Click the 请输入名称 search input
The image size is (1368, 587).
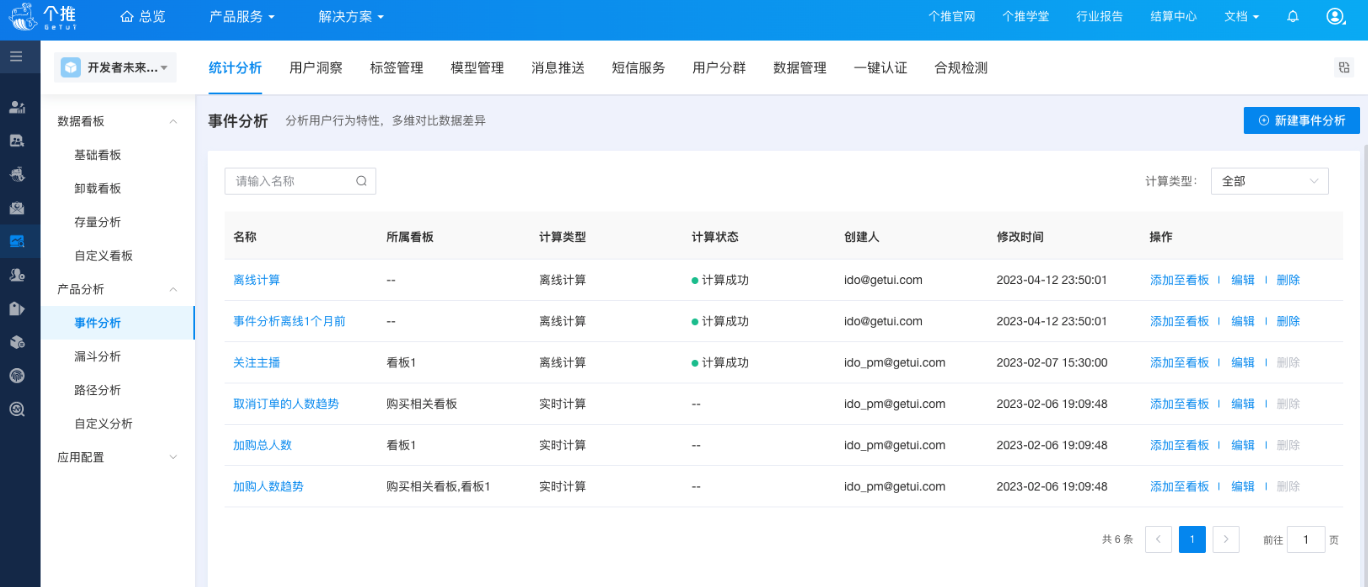coord(300,182)
